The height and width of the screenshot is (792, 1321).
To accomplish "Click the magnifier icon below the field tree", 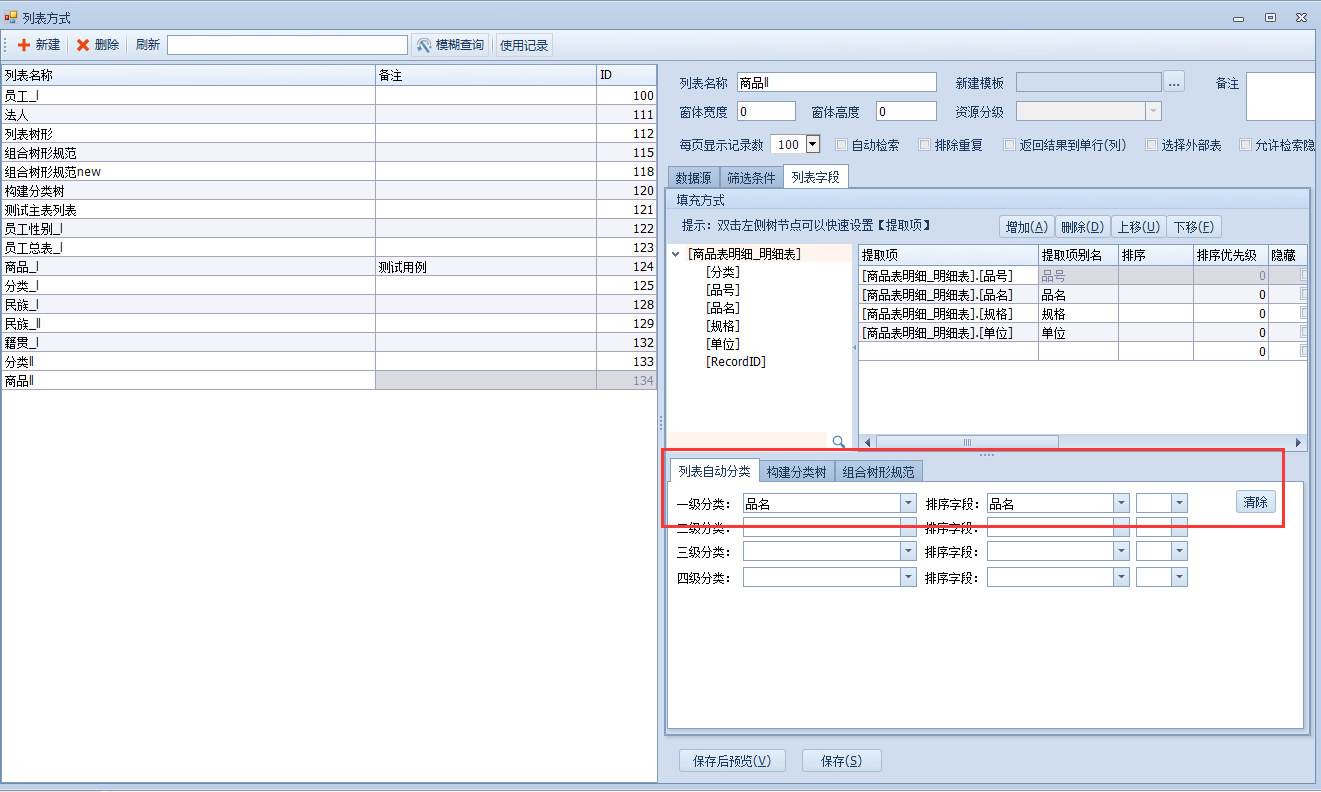I will 838,441.
